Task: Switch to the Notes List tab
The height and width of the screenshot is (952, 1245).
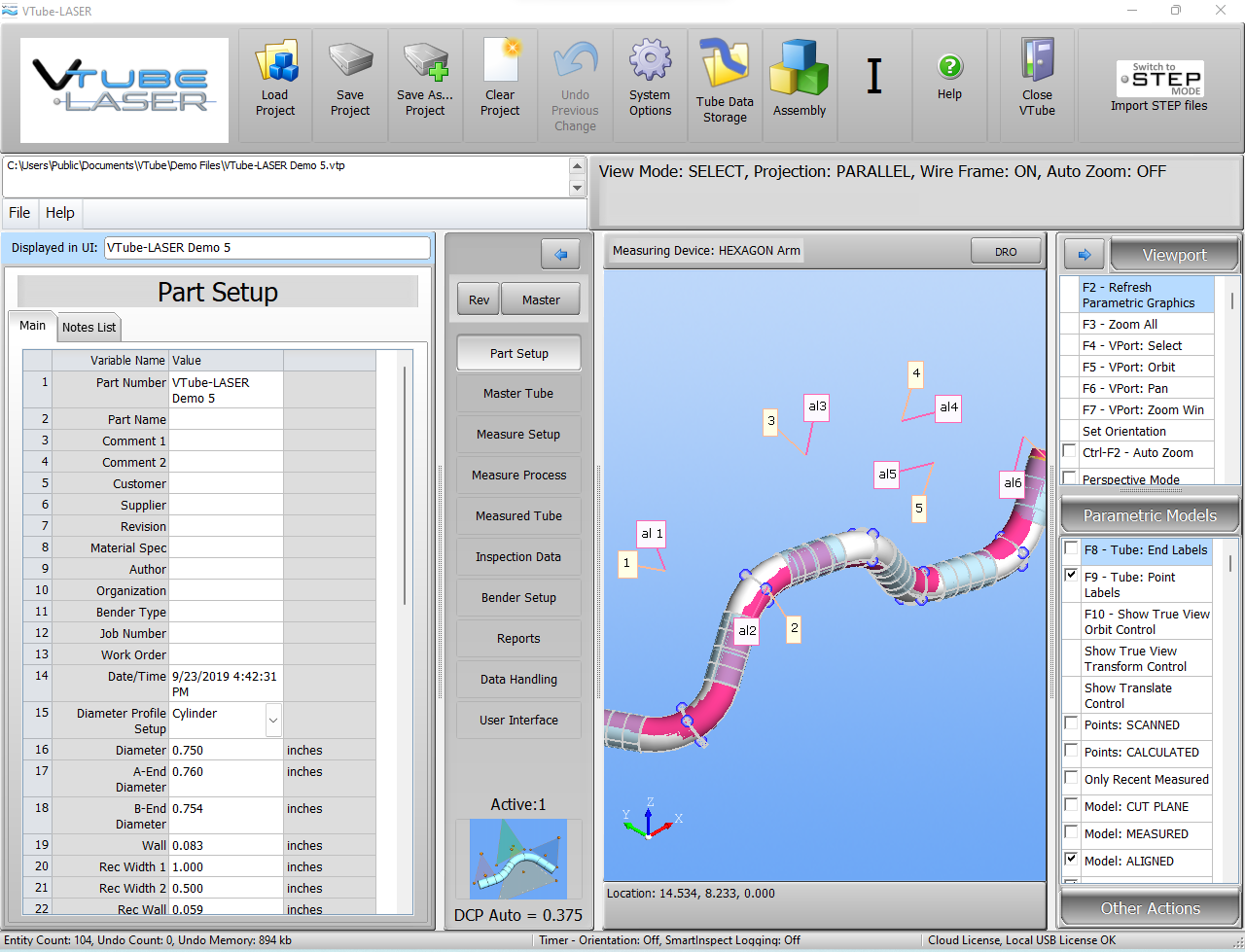Action: (x=89, y=328)
